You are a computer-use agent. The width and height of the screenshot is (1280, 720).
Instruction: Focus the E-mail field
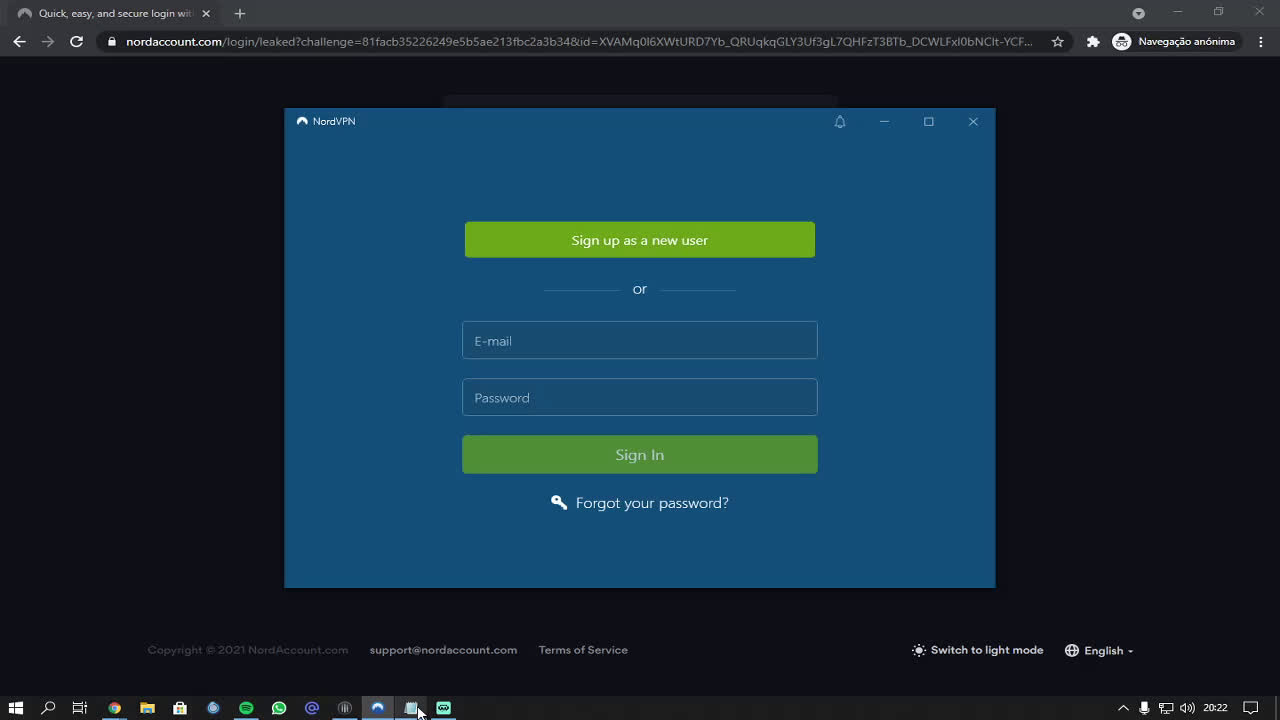pyautogui.click(x=640, y=340)
